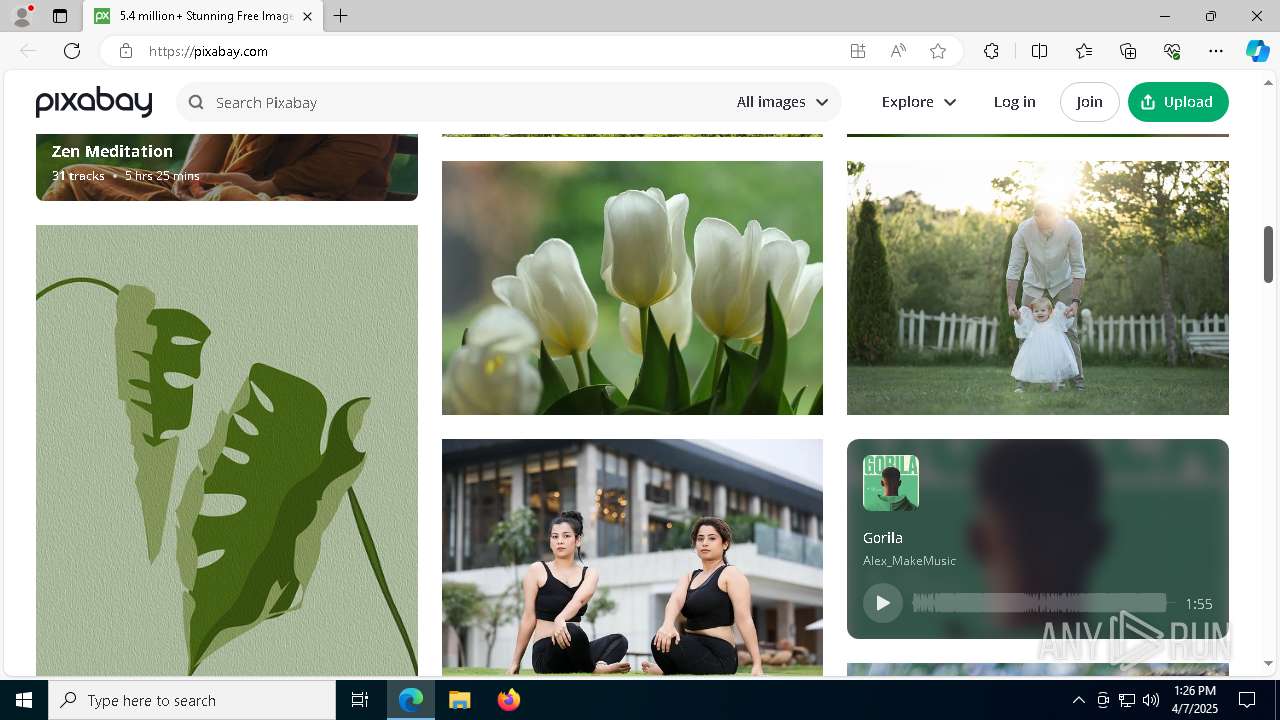Open the white tulips photo
This screenshot has height=720, width=1280.
point(632,288)
